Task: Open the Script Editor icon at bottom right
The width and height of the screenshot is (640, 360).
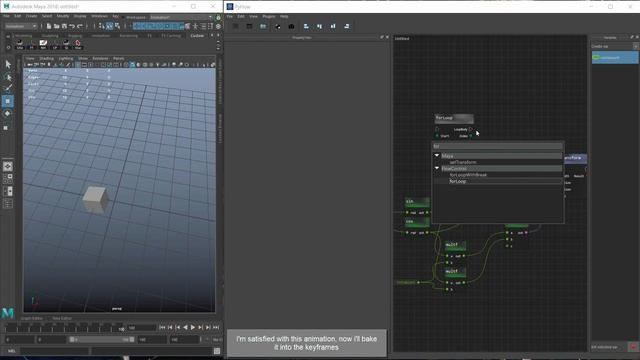Action: [x=217, y=351]
